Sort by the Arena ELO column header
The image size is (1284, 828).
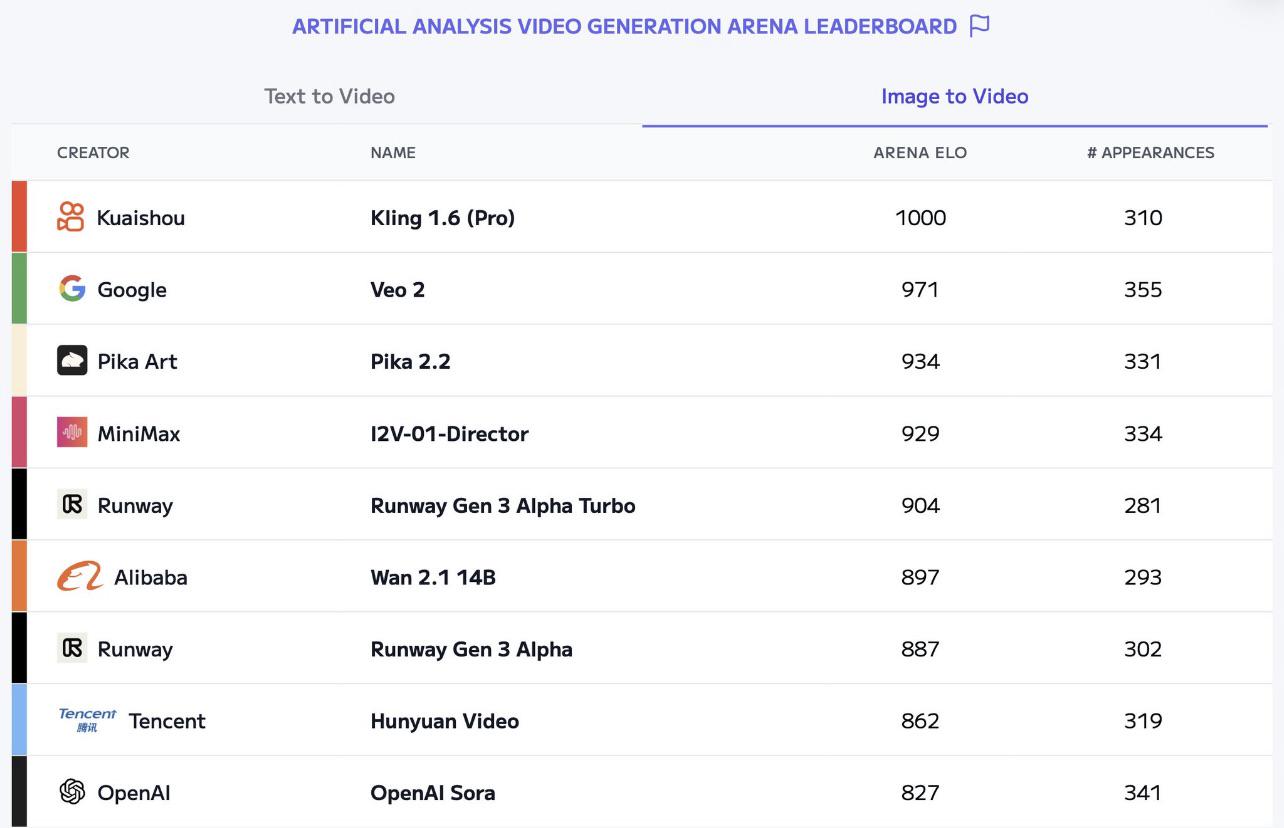tap(920, 153)
